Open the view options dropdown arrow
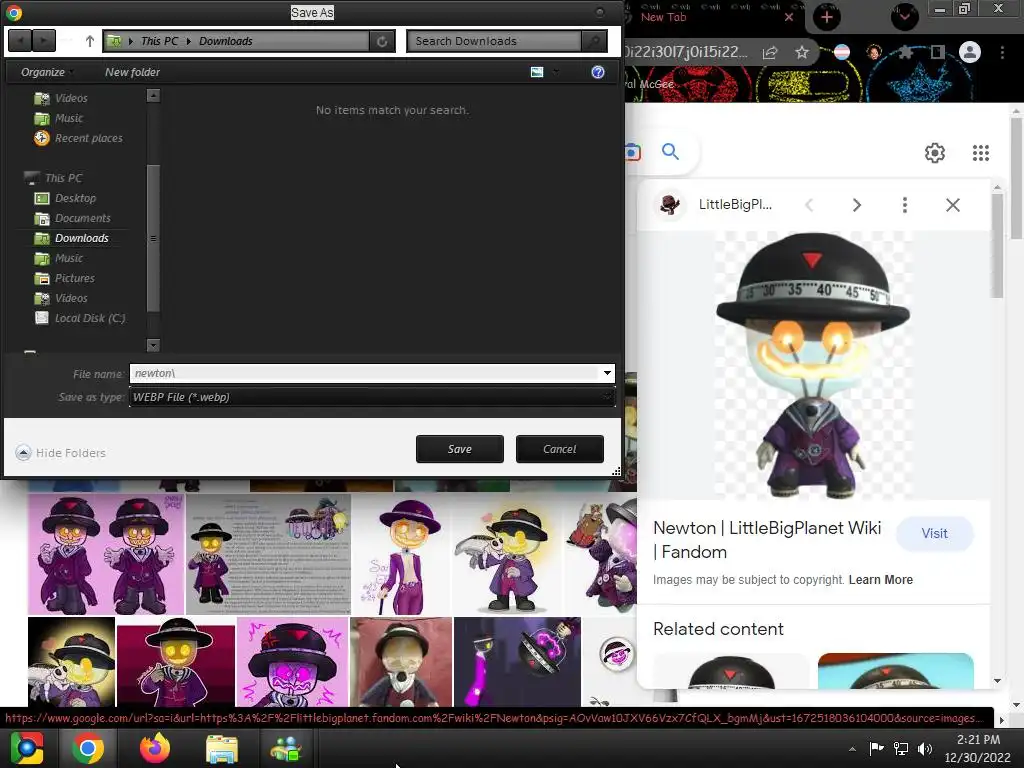Screen dimensions: 1024x768 pyautogui.click(x=556, y=72)
